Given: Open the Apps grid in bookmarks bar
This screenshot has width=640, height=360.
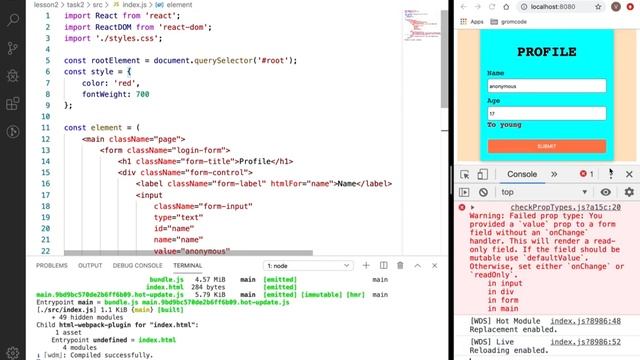Looking at the screenshot, I should click(x=471, y=22).
